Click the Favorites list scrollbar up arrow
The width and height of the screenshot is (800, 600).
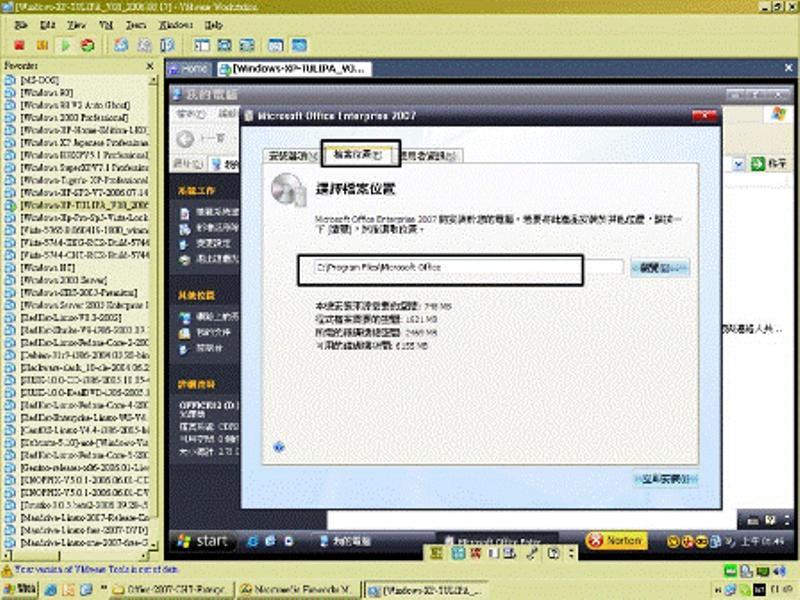pyautogui.click(x=153, y=81)
